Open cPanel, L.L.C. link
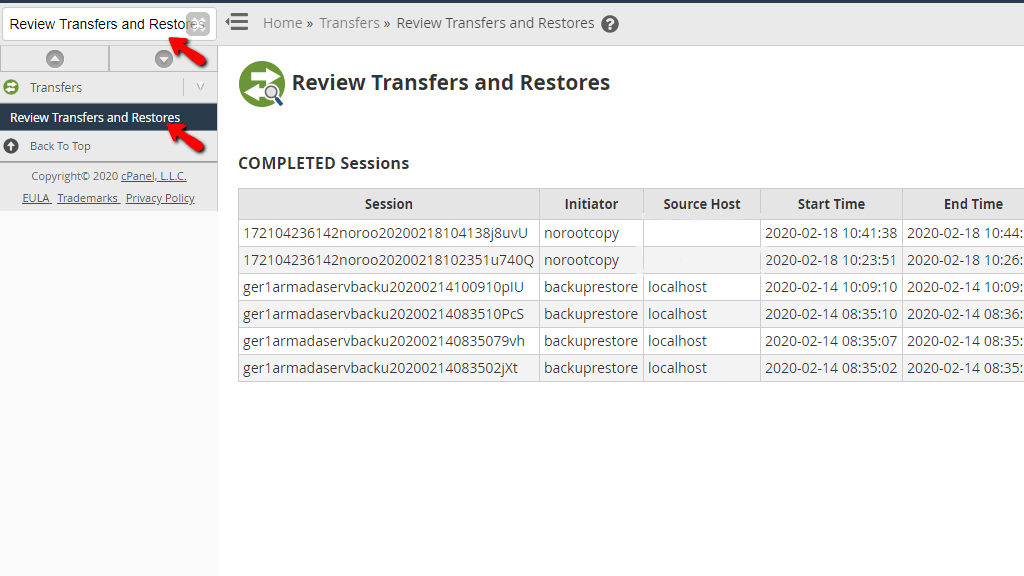The width and height of the screenshot is (1024, 576). tap(153, 176)
